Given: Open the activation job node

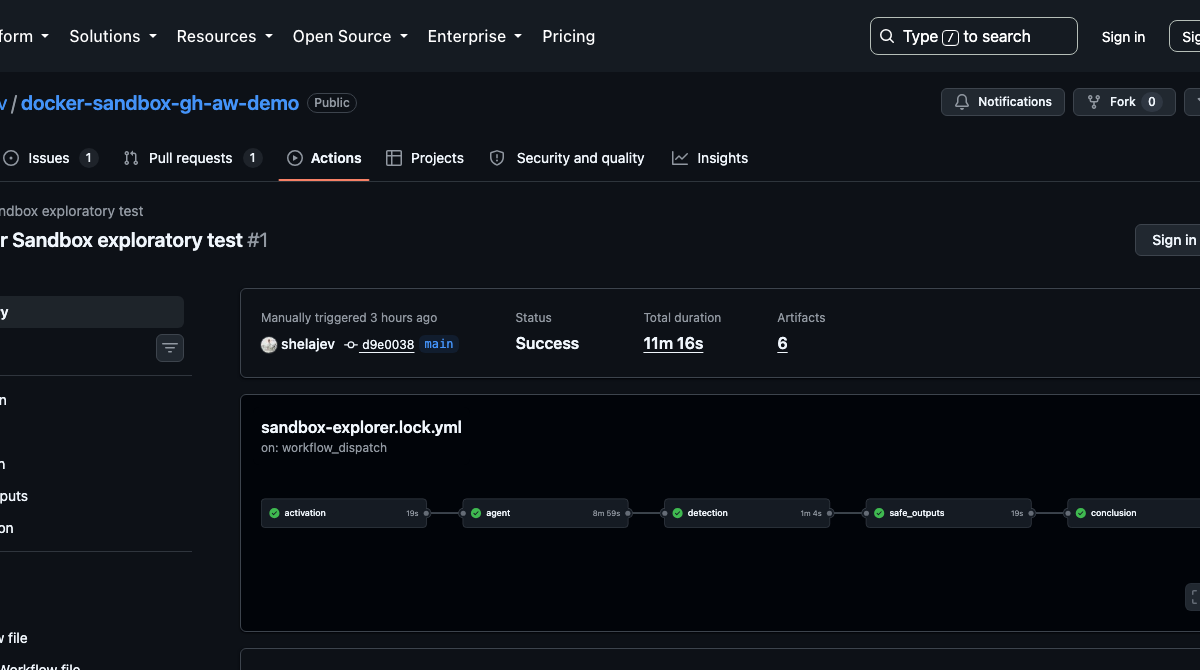Looking at the screenshot, I should click(x=344, y=513).
